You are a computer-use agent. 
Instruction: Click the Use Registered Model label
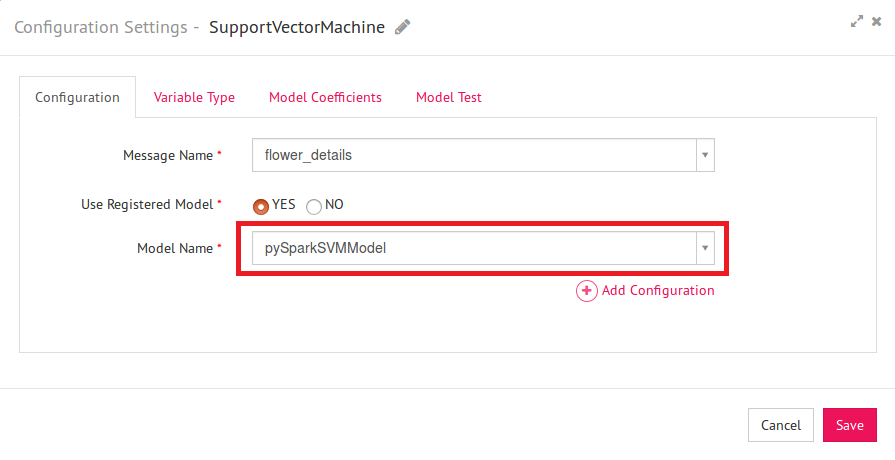click(146, 204)
